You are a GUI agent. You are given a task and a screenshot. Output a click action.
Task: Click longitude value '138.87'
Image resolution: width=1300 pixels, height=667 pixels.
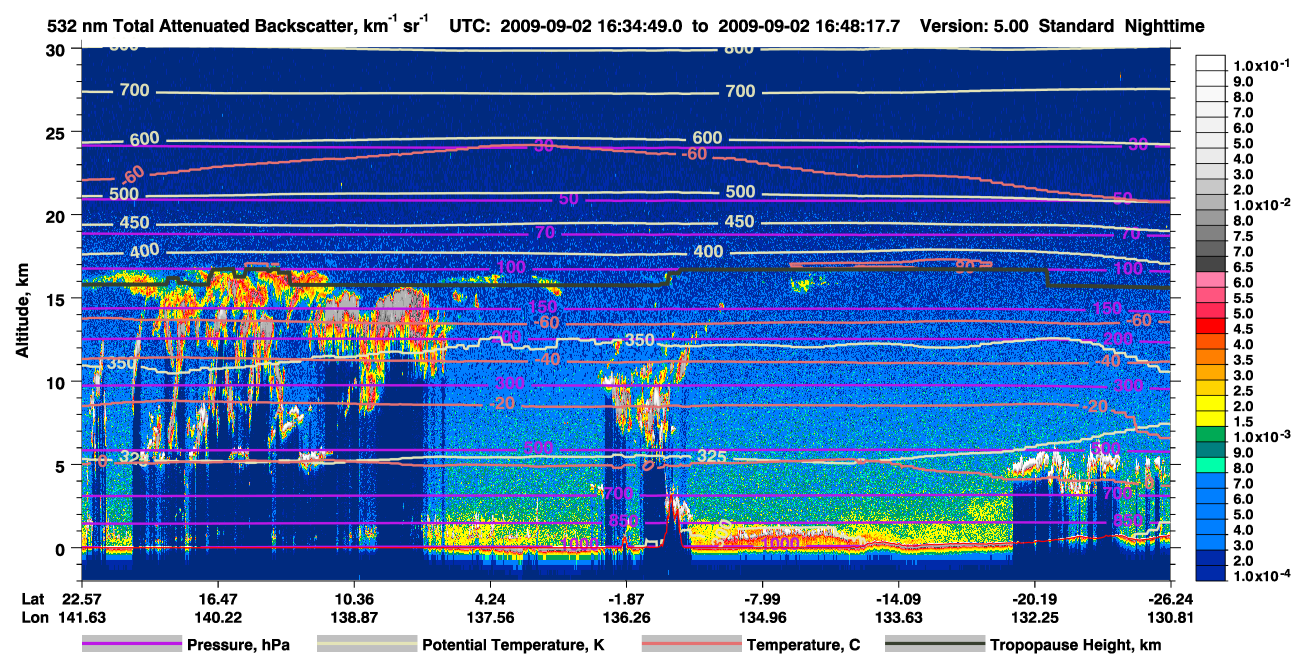(353, 617)
